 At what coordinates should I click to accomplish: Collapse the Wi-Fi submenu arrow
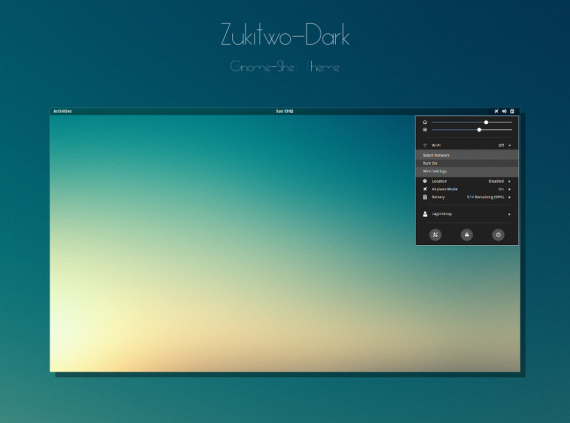pyautogui.click(x=510, y=145)
